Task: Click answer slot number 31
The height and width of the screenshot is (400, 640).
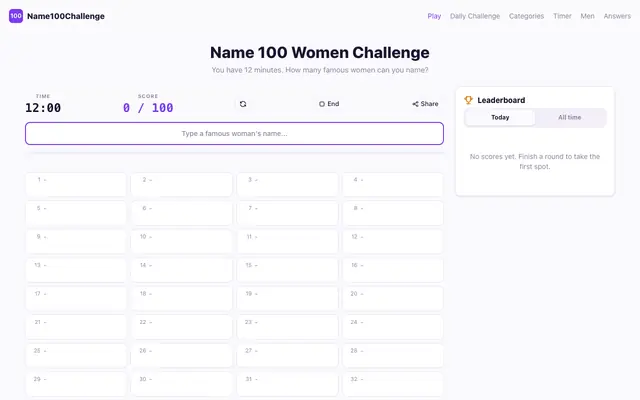Action: pos(287,384)
